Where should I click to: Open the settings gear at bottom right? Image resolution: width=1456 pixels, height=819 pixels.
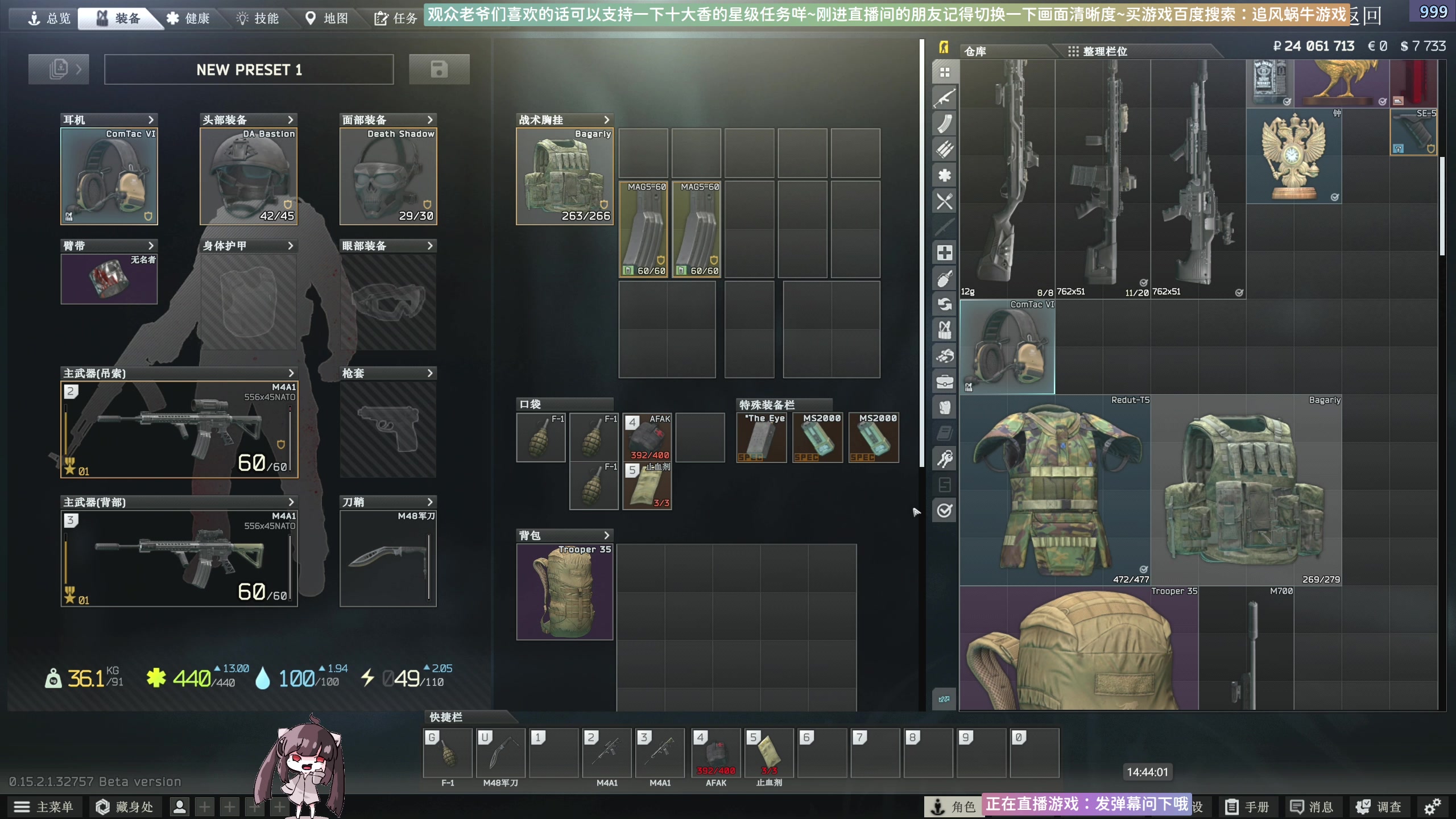1432,806
